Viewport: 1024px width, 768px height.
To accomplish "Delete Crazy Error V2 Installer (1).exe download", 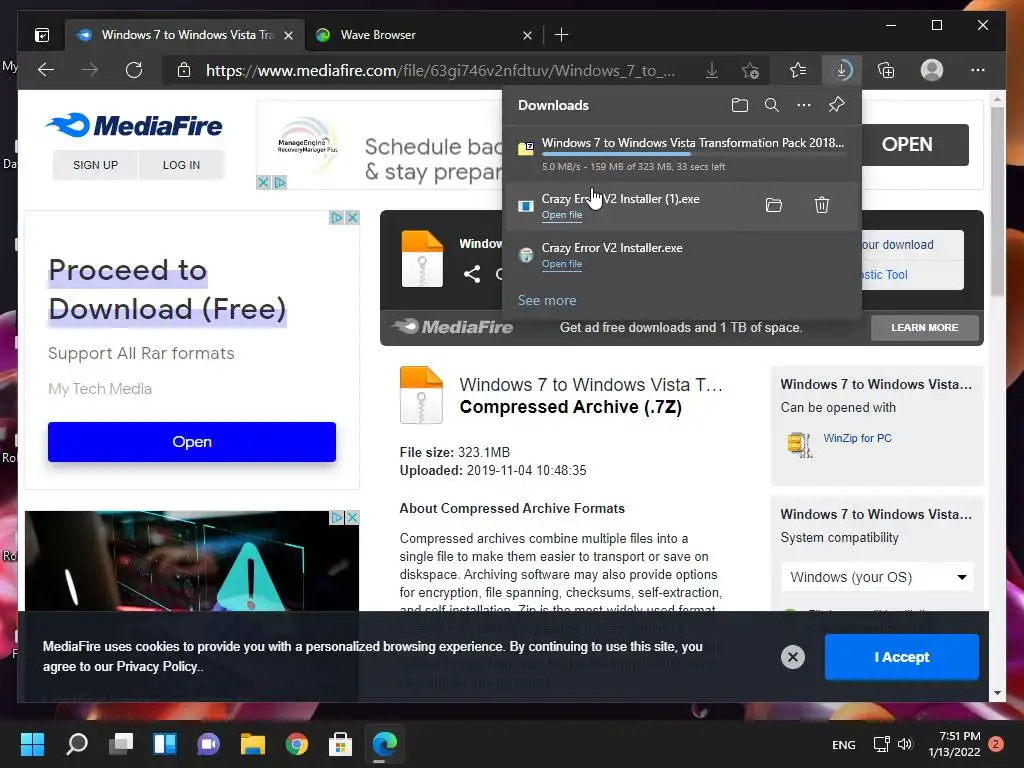I will point(822,205).
